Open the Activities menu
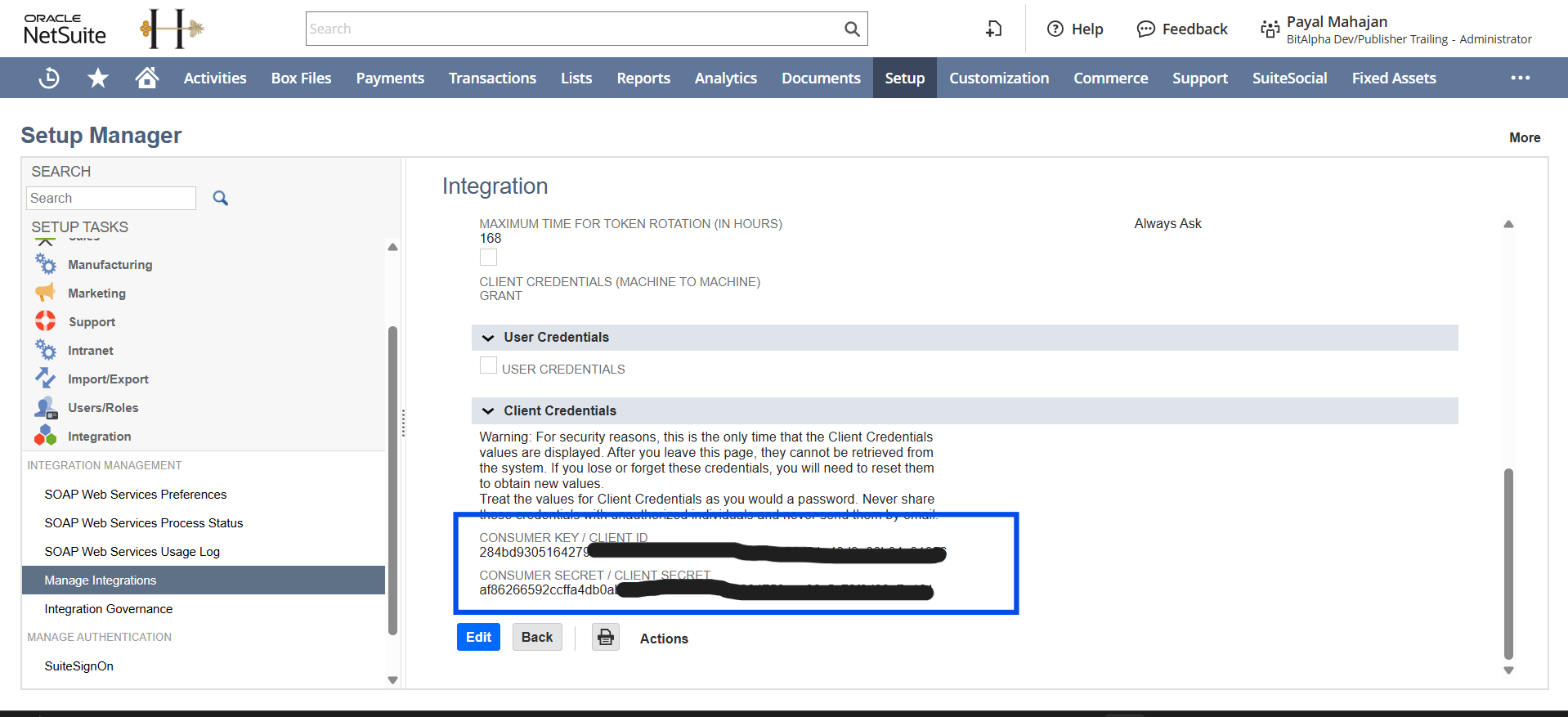Viewport: 1568px width, 717px height. click(x=215, y=78)
